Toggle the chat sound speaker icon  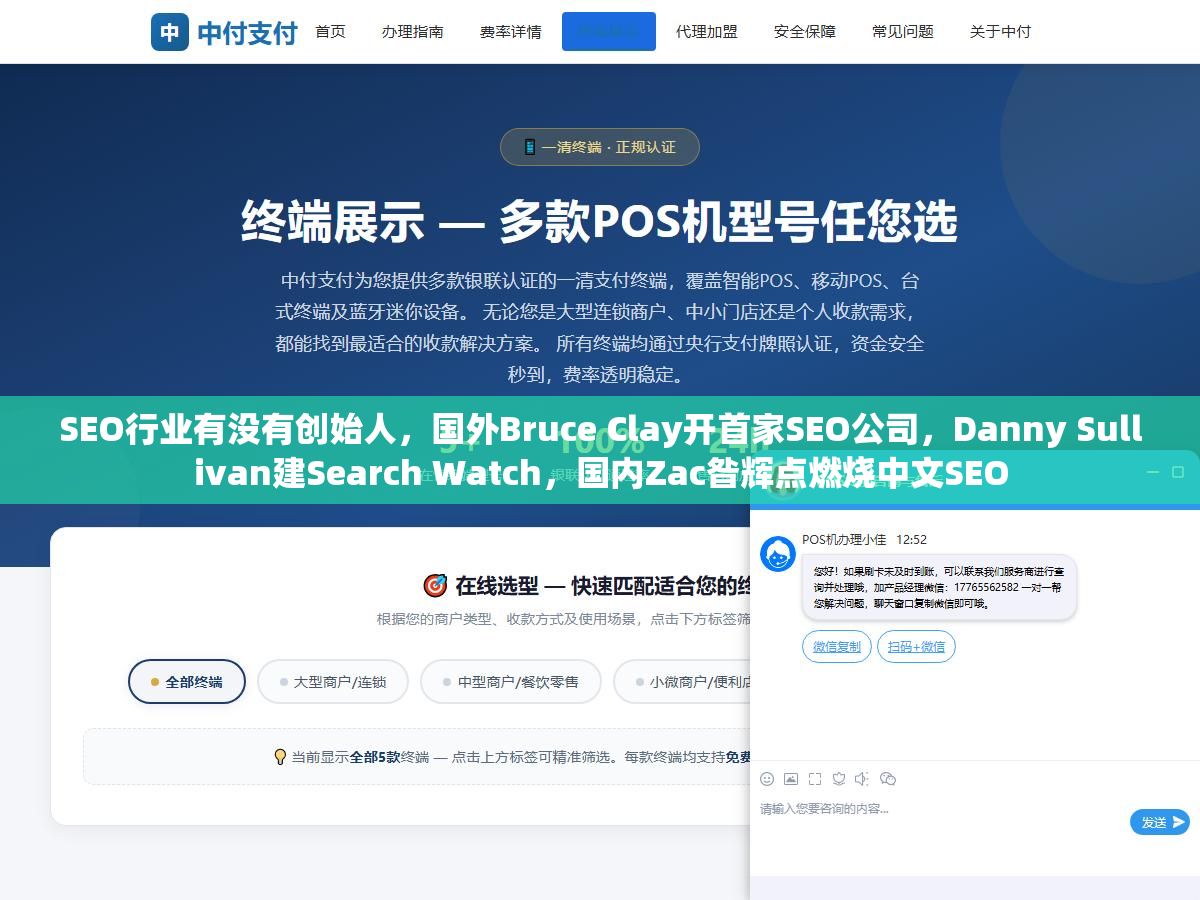click(863, 779)
